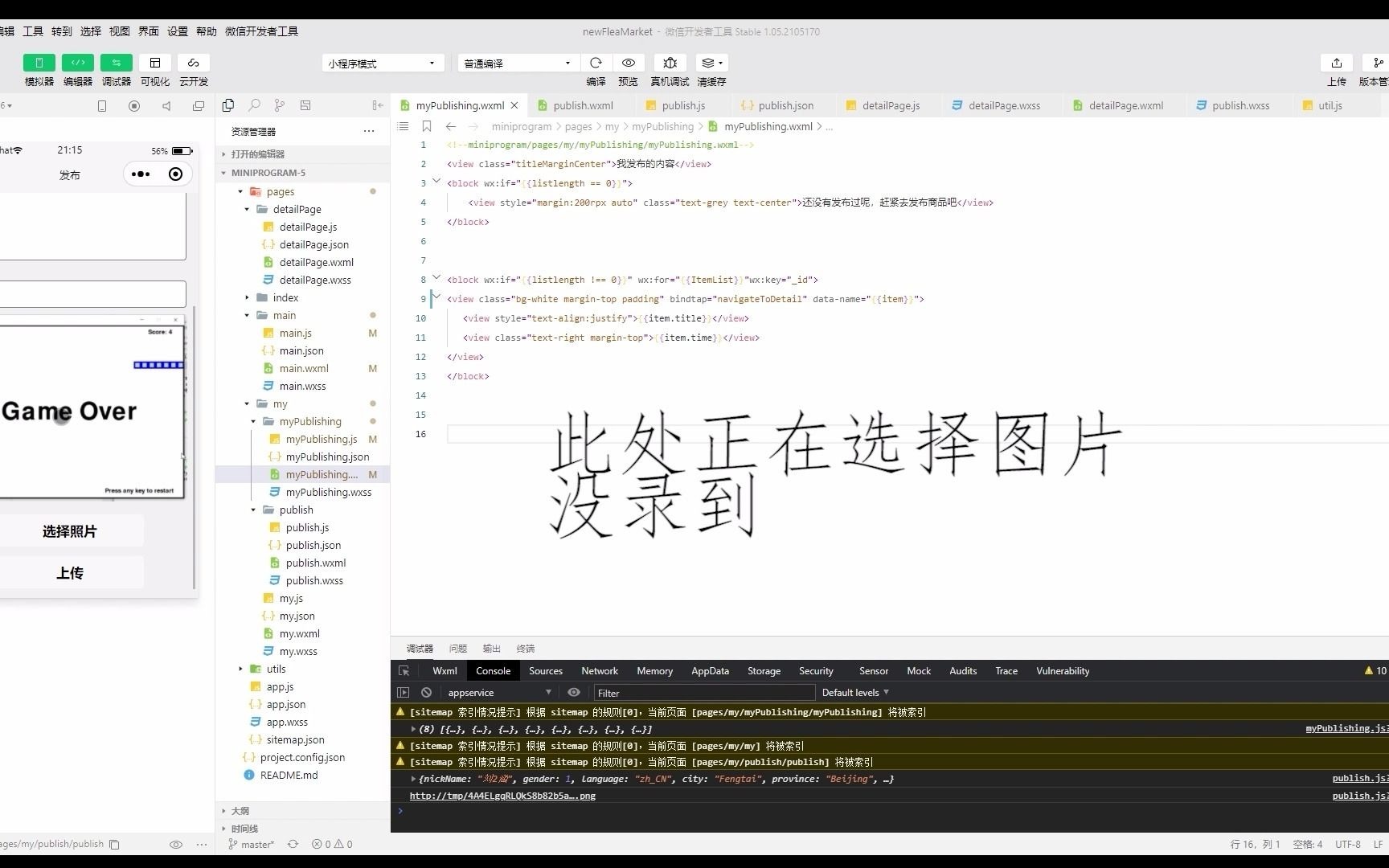Clear the console with the ban icon
This screenshot has height=868, width=1389.
point(427,693)
